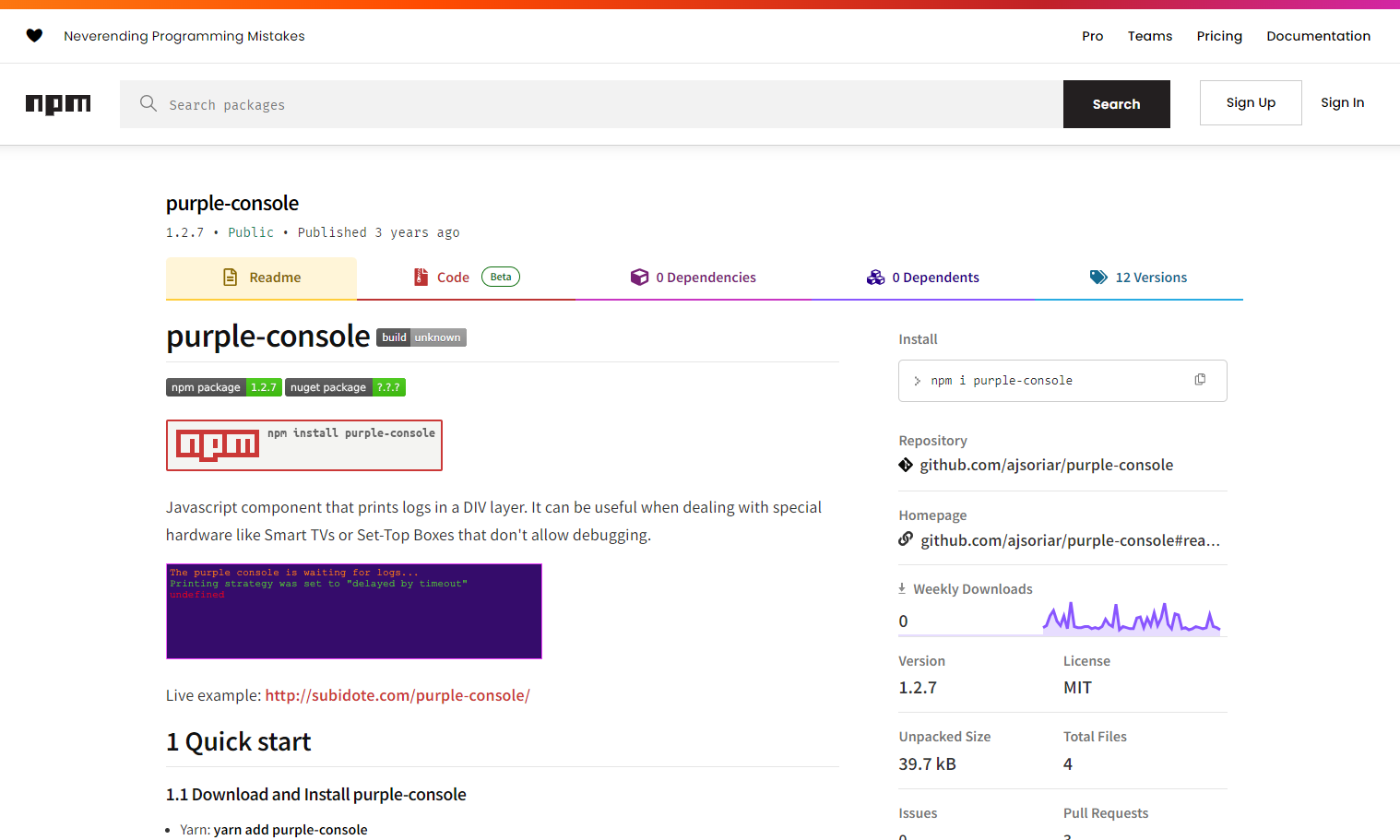Click the npm logo in header

[58, 104]
